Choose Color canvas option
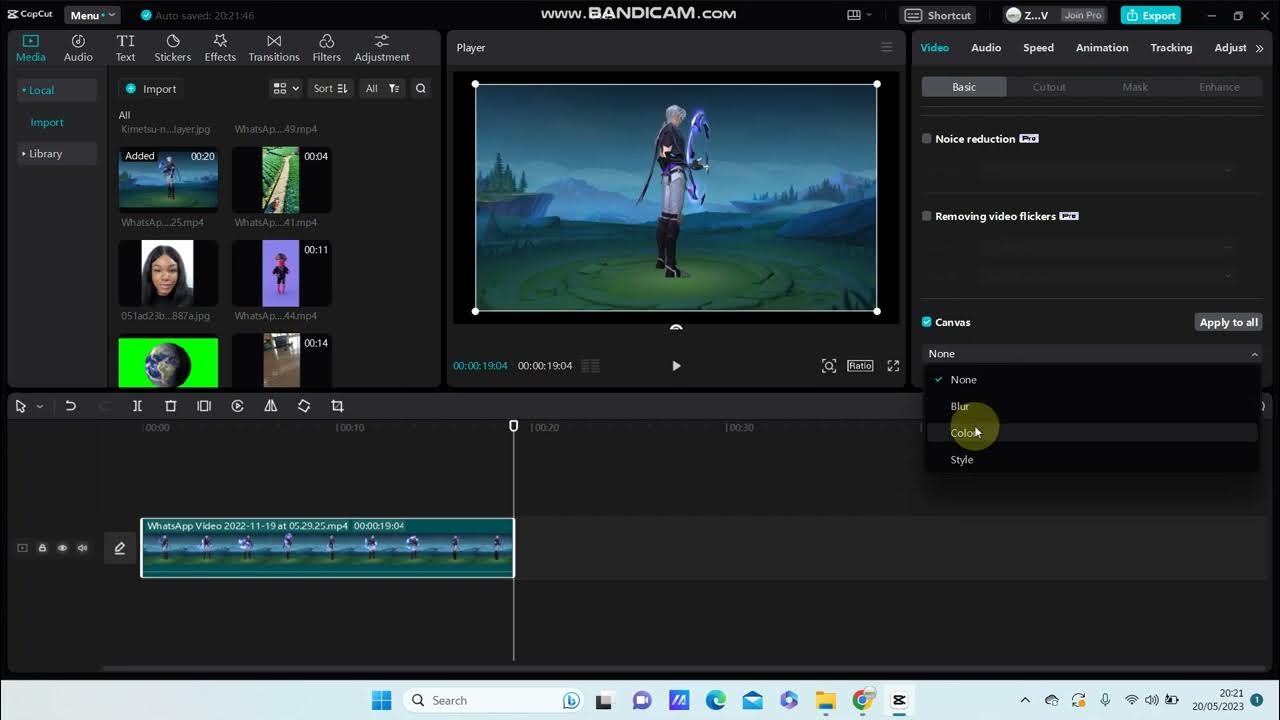This screenshot has width=1280, height=720. (1092, 433)
